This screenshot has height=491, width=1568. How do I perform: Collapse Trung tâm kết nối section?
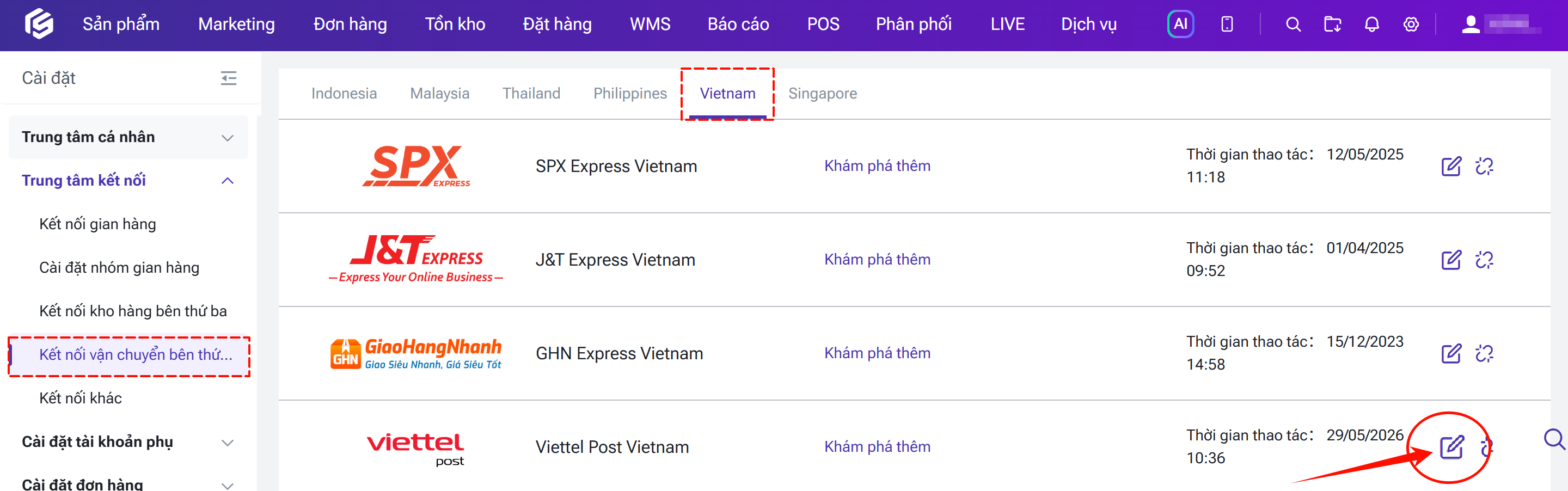pos(128,181)
